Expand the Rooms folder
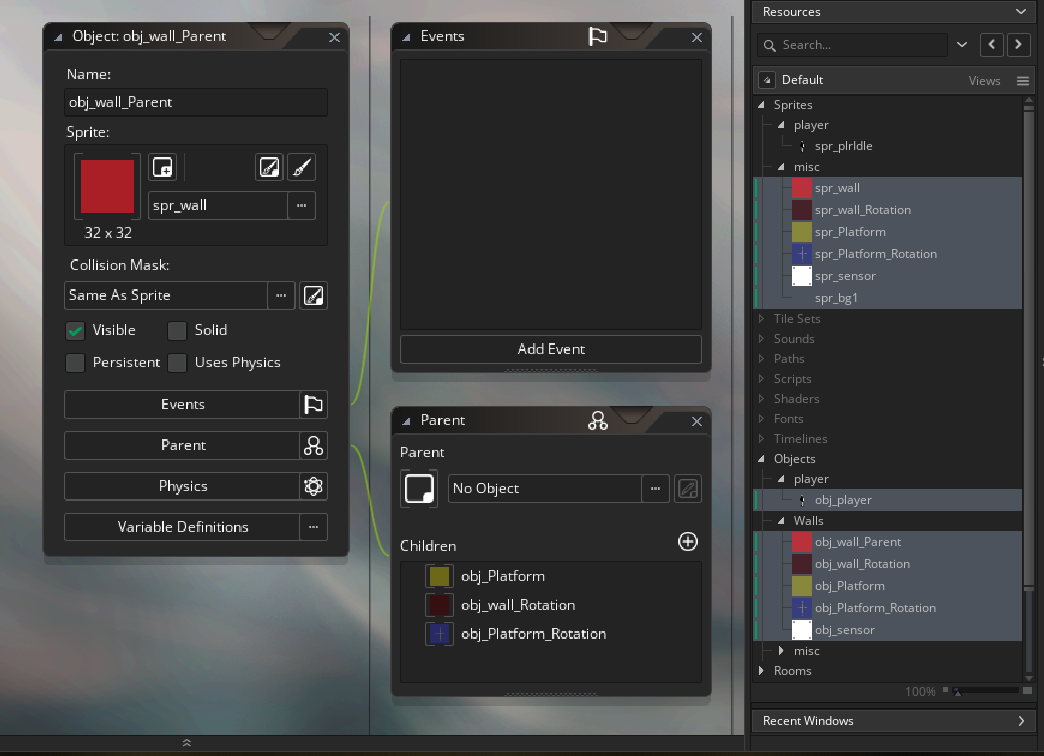 762,671
